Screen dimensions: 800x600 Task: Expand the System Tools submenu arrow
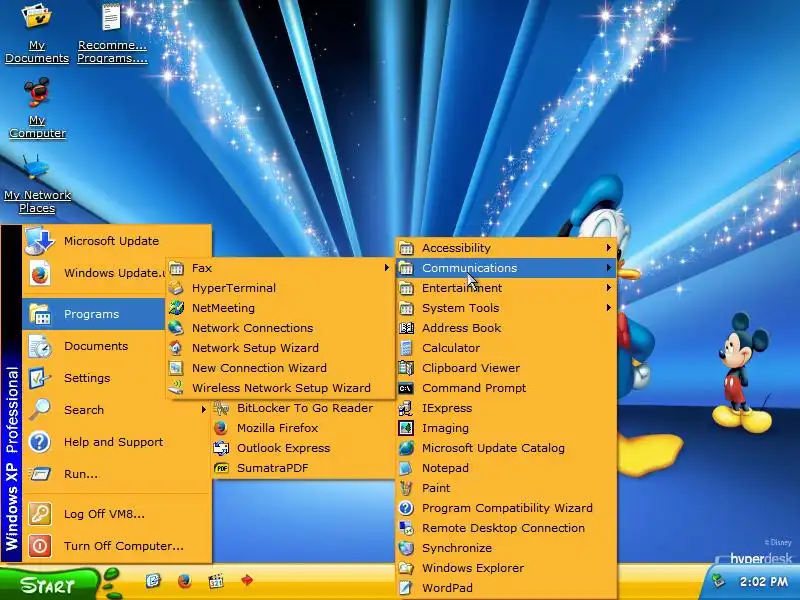[608, 308]
